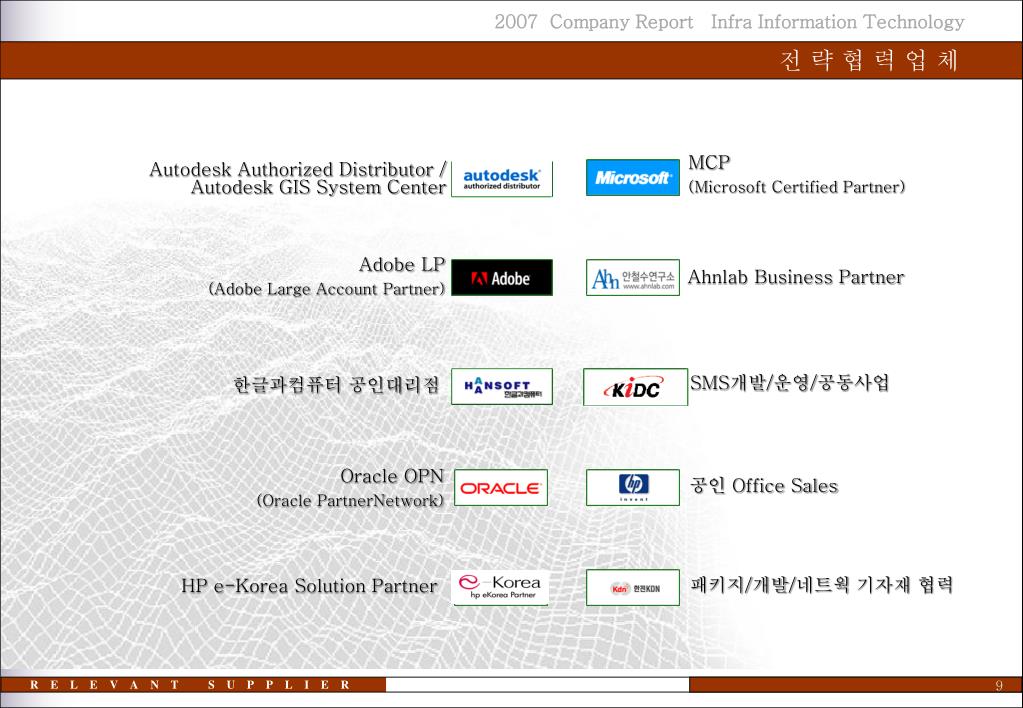Click the '전략협력업체' slide title
This screenshot has width=1023, height=708.
pos(868,60)
